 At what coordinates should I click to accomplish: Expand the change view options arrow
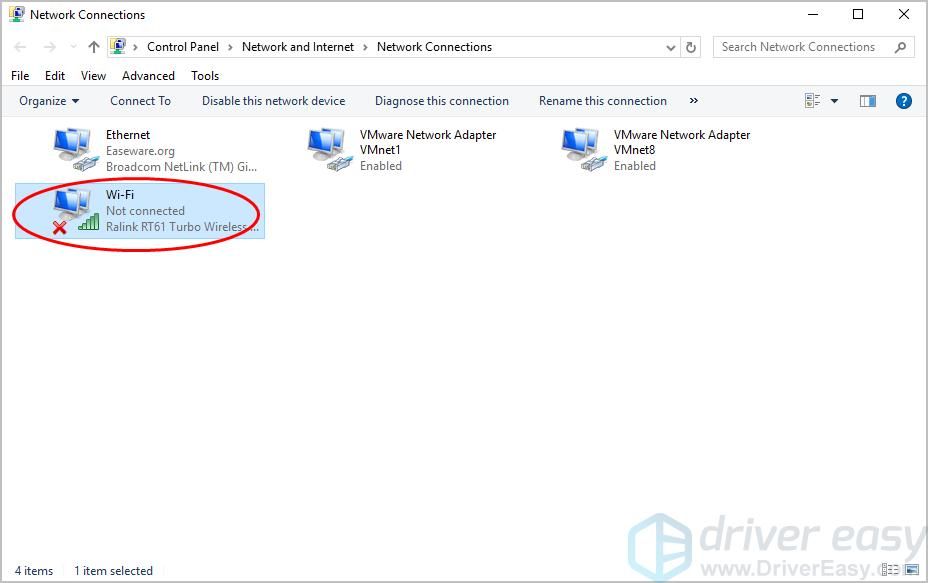tap(834, 101)
